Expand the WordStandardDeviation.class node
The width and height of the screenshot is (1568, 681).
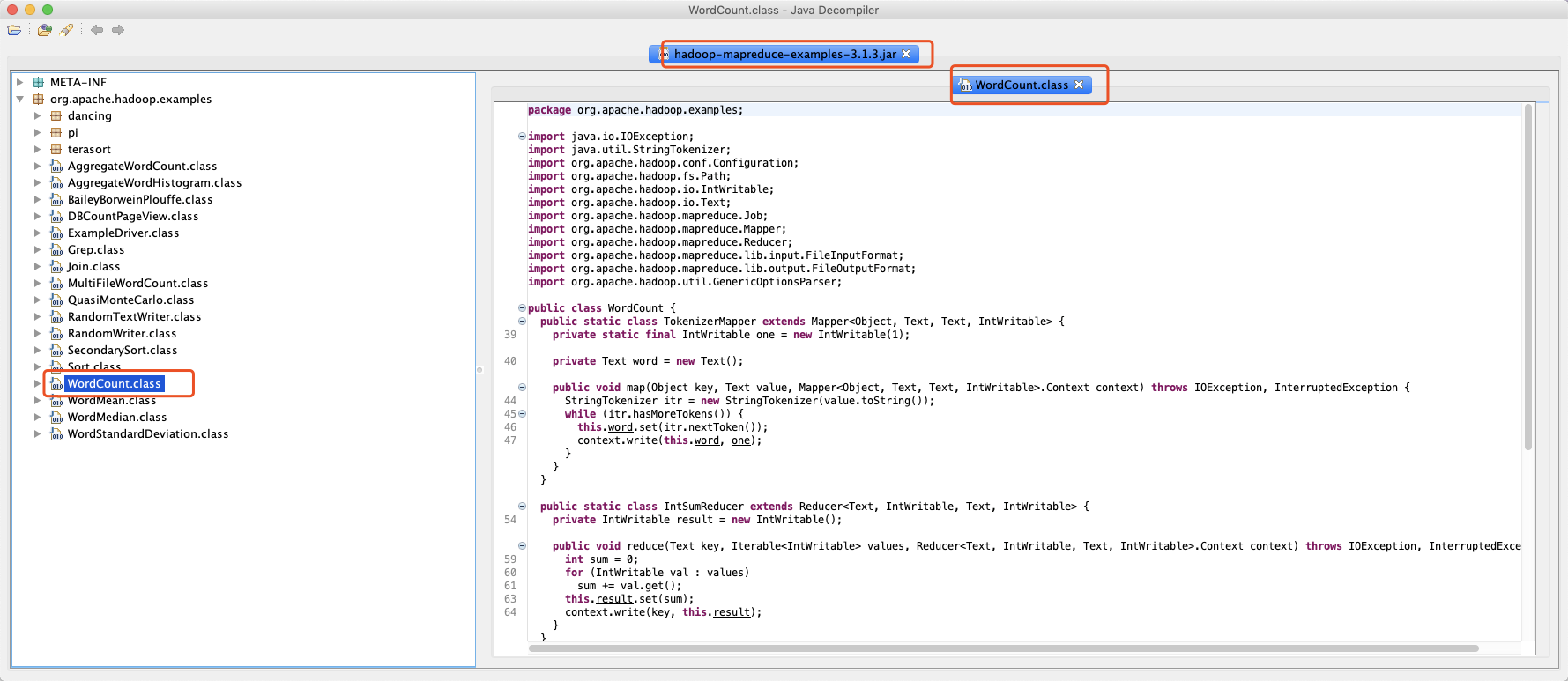click(x=37, y=433)
